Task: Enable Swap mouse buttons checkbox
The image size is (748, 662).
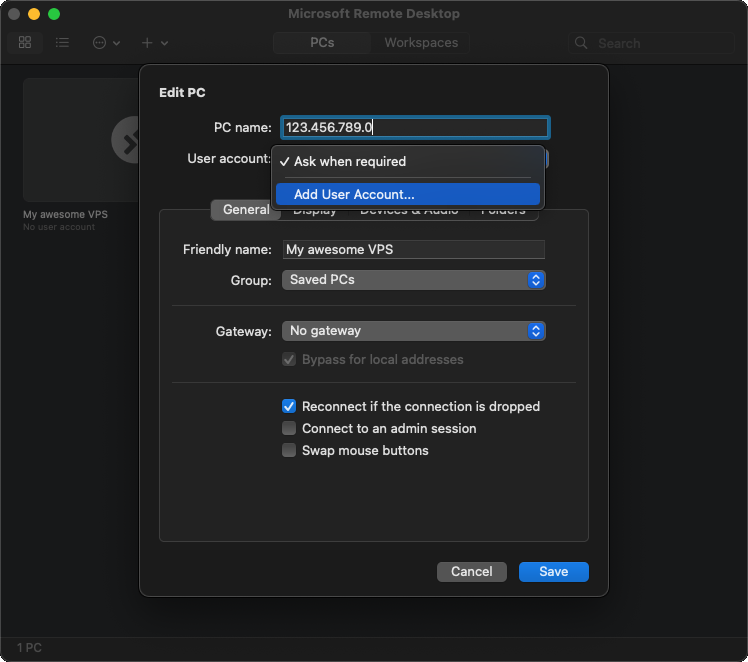Action: (x=289, y=450)
